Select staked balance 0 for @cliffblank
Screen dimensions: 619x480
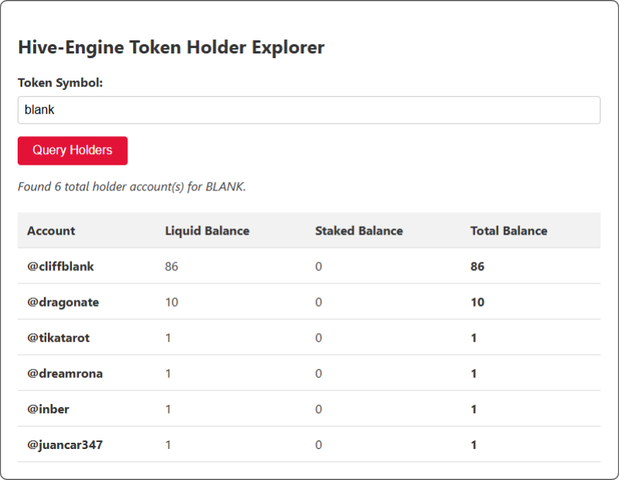(319, 266)
